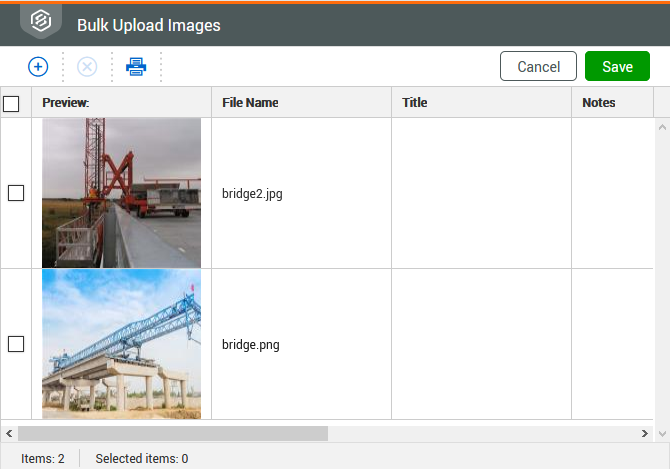Click the Notes cell for bridge2.jpg

click(x=612, y=193)
